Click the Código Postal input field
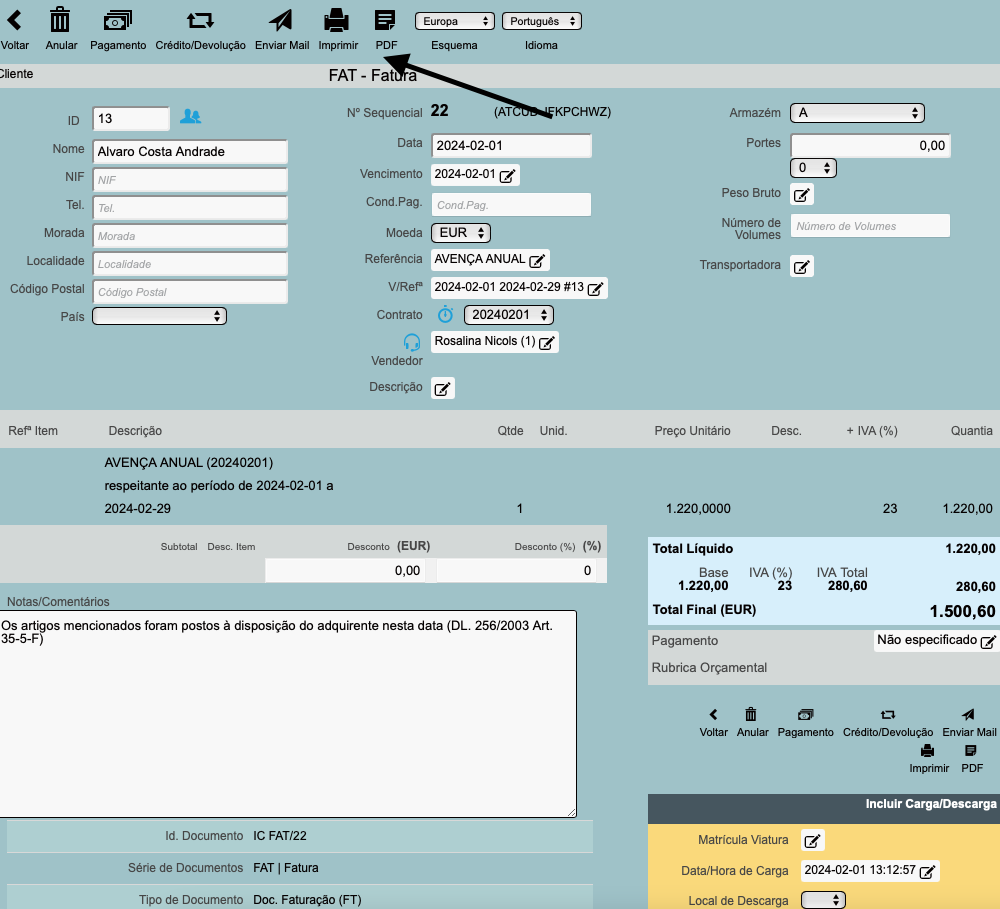1000x909 pixels. (190, 292)
